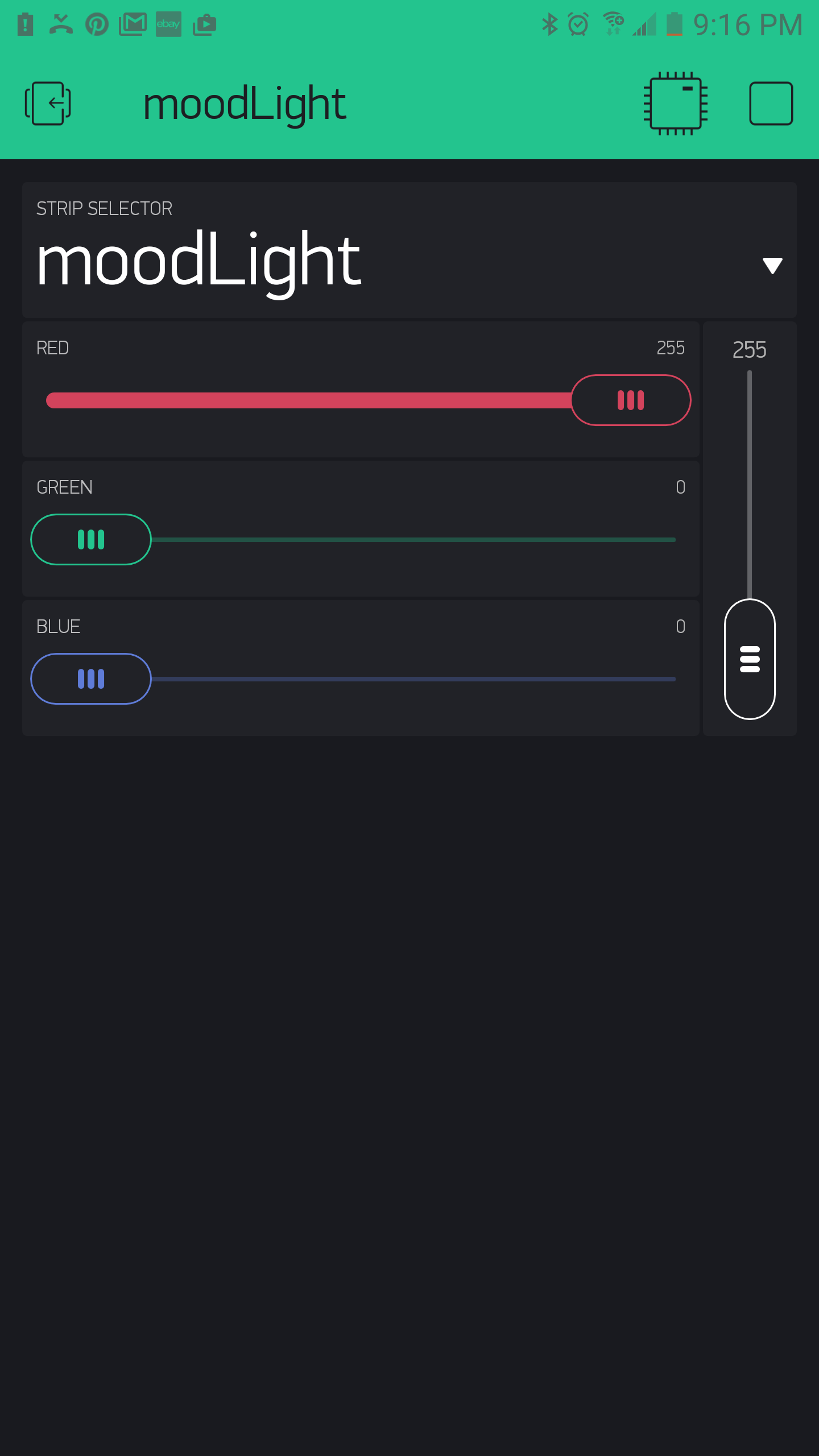Click the moodLight title in the app bar
819x1456 pixels.
[x=245, y=103]
